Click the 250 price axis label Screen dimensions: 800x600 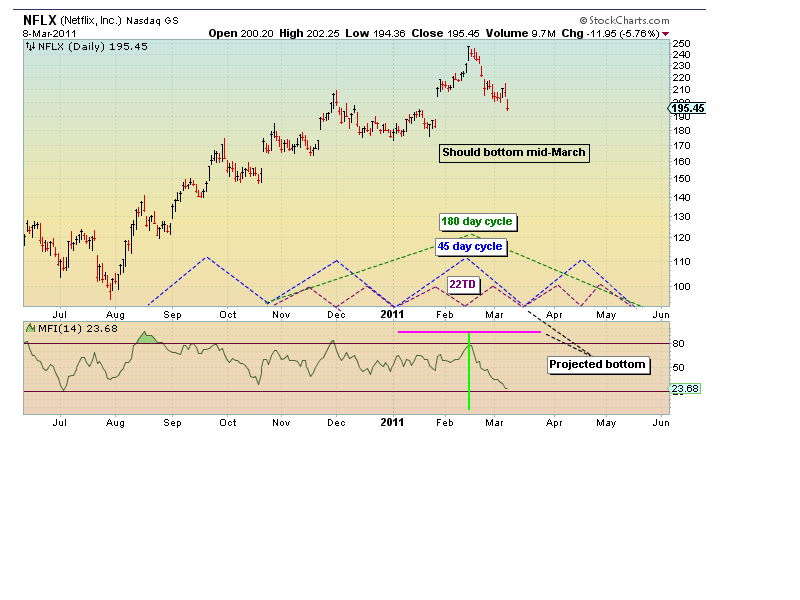click(x=681, y=44)
